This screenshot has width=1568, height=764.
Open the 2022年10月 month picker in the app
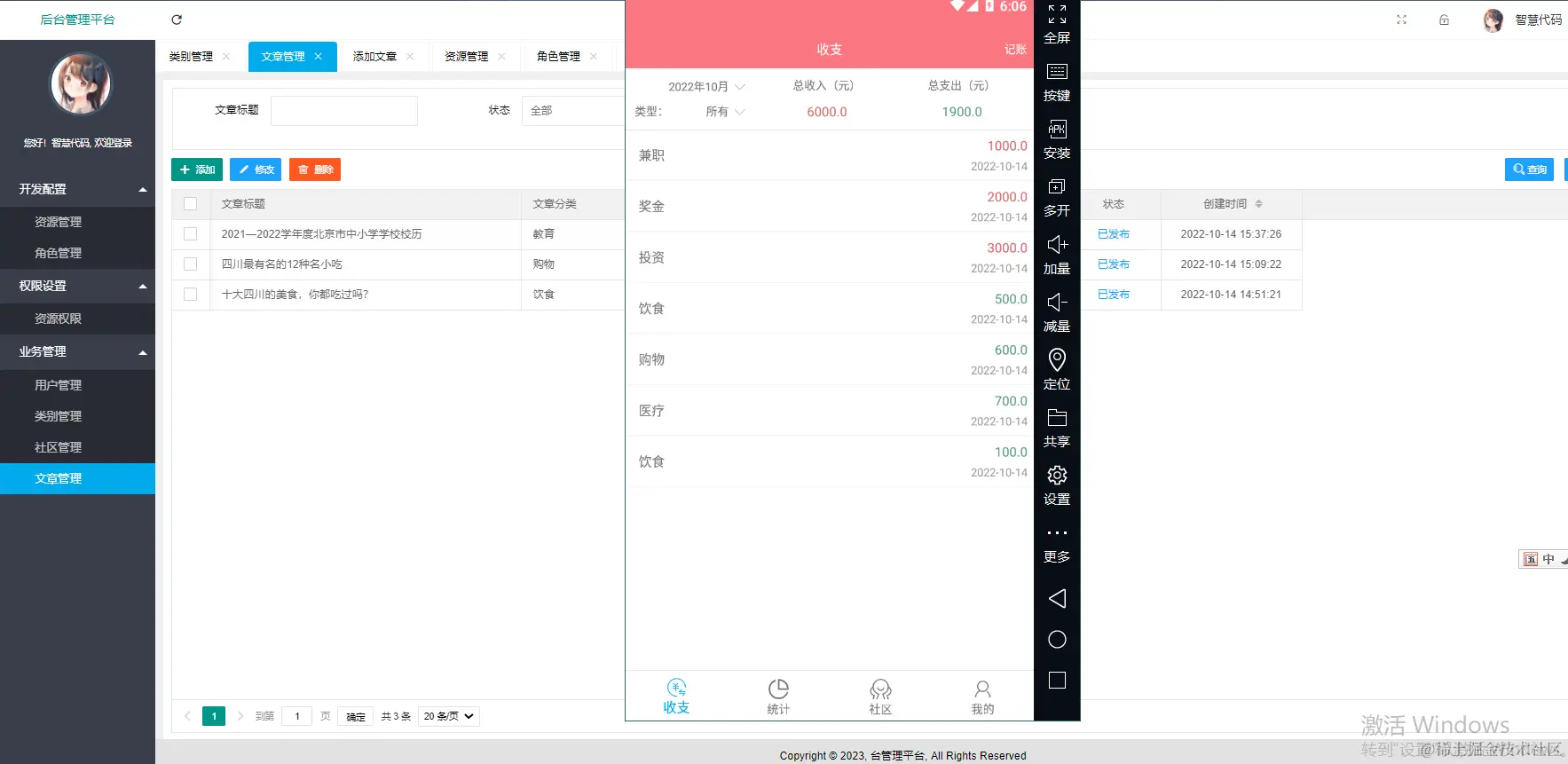click(706, 87)
